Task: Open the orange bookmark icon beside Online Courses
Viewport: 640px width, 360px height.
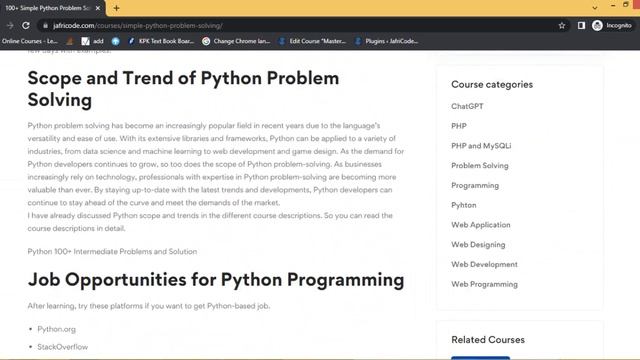Action: 70,41
